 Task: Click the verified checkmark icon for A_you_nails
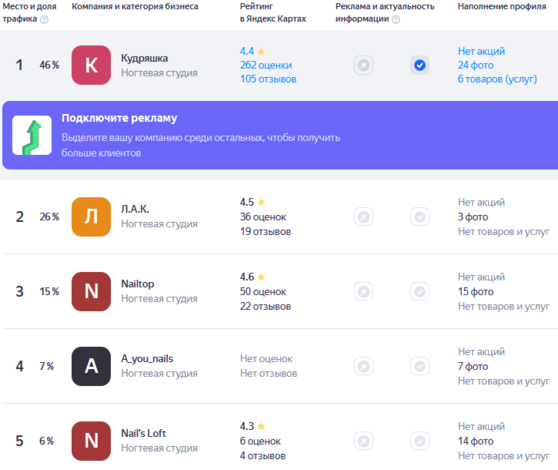420,366
